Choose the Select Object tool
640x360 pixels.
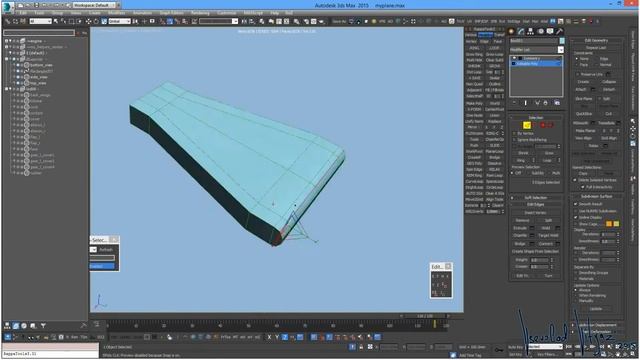coord(56,21)
